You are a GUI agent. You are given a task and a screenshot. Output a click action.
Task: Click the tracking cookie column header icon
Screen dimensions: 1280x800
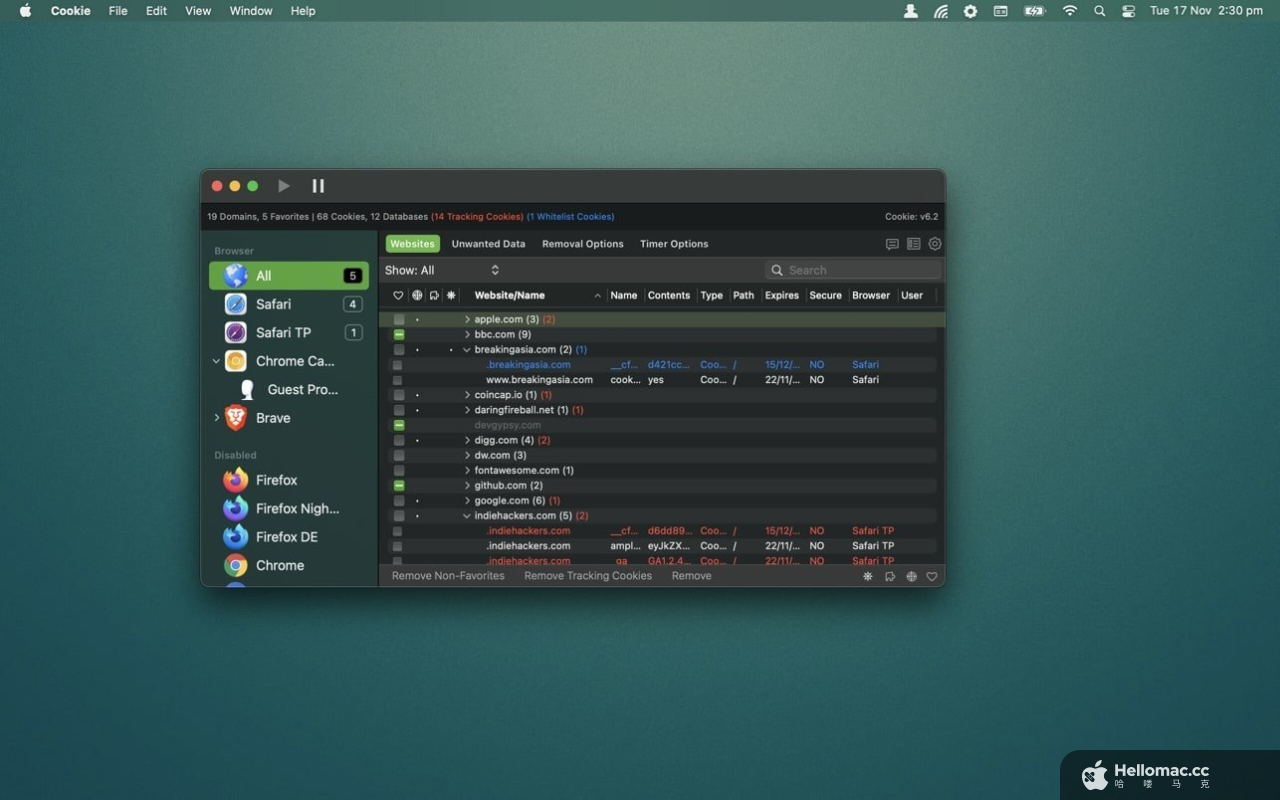434,296
